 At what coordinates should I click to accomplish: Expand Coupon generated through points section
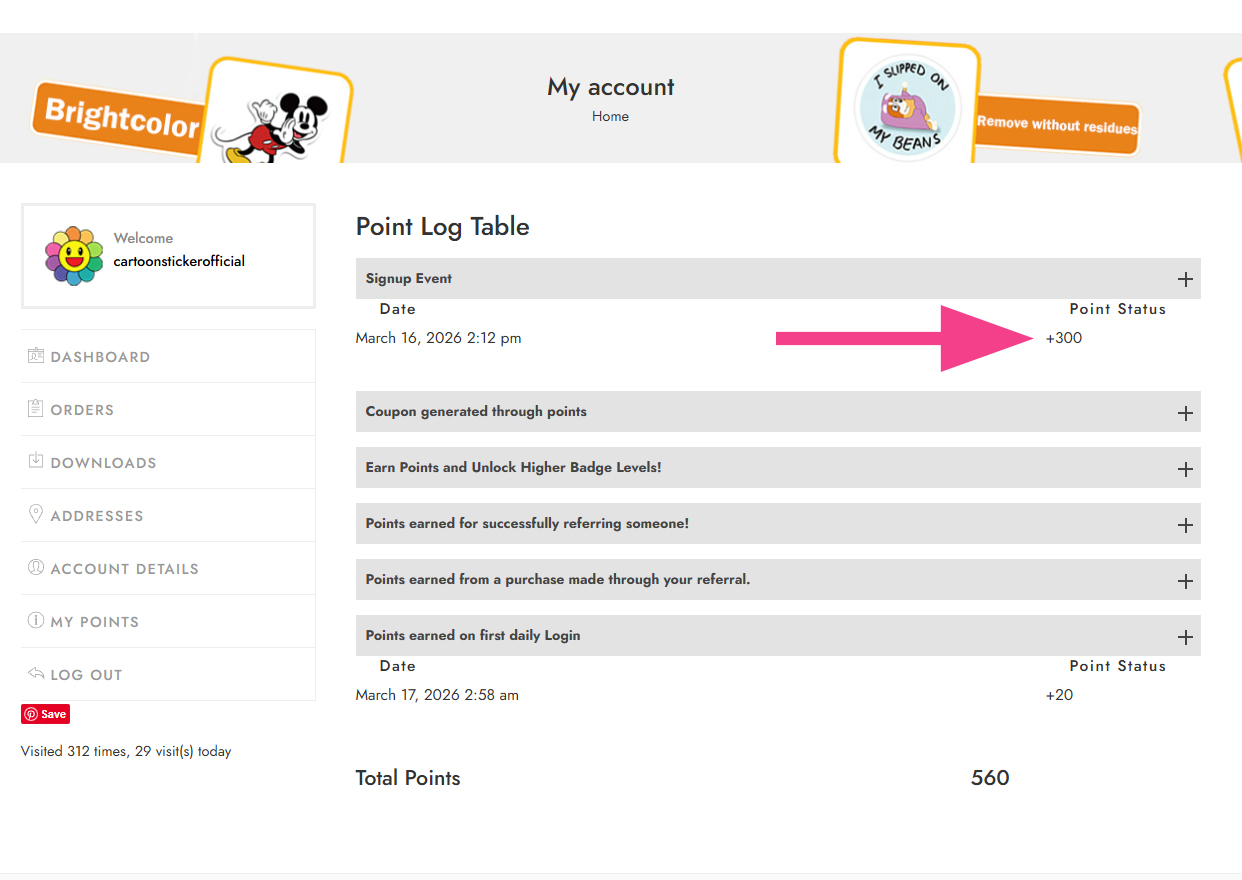(1185, 412)
